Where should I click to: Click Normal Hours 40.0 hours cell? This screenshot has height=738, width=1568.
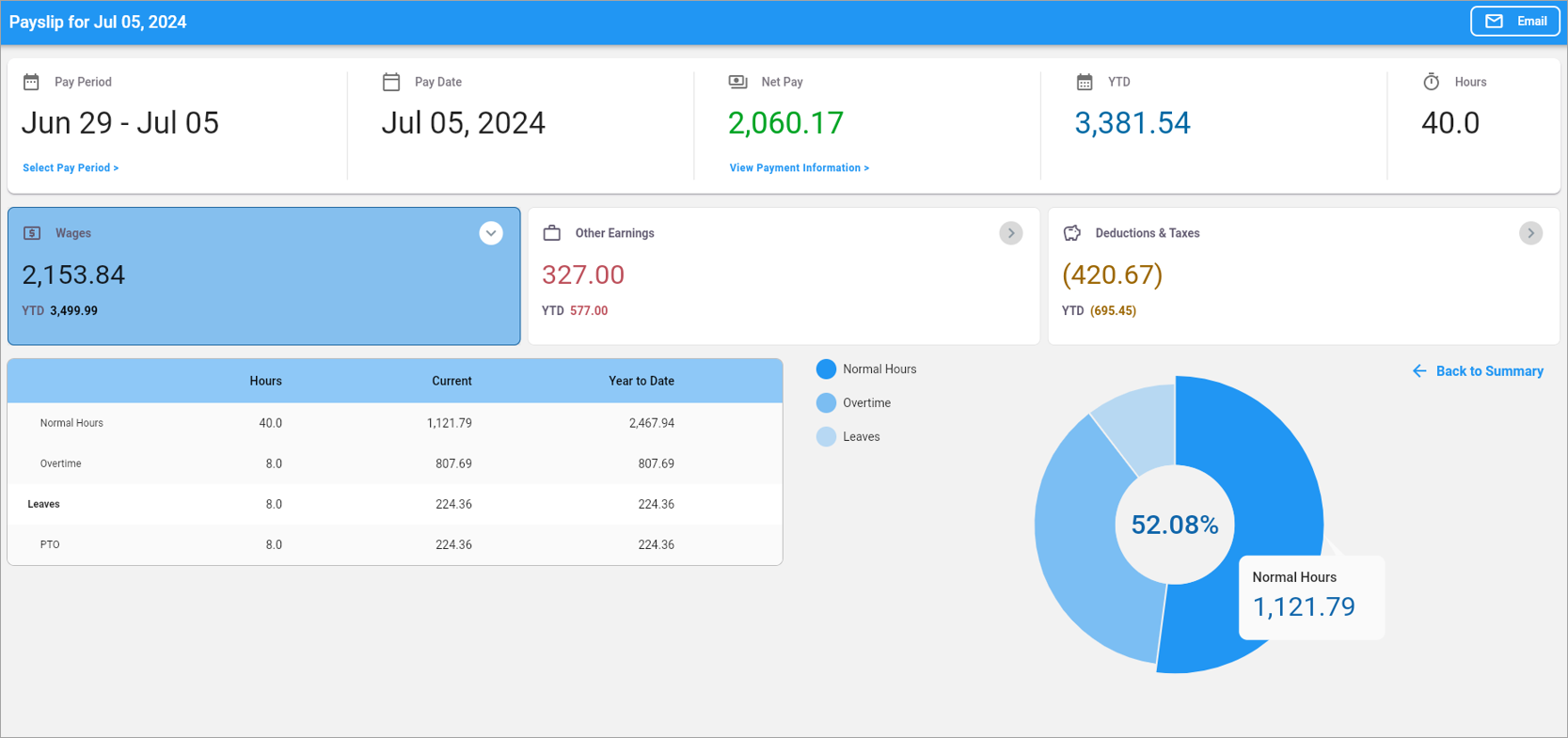click(x=270, y=423)
